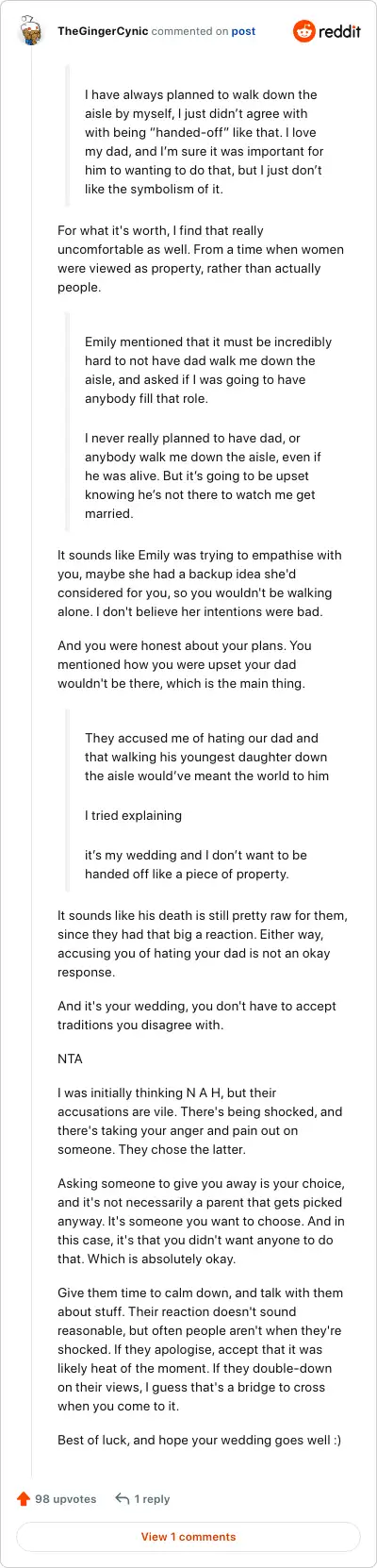Click the "reddit" wordmark text
This screenshot has height=1568, width=377.
tap(340, 31)
